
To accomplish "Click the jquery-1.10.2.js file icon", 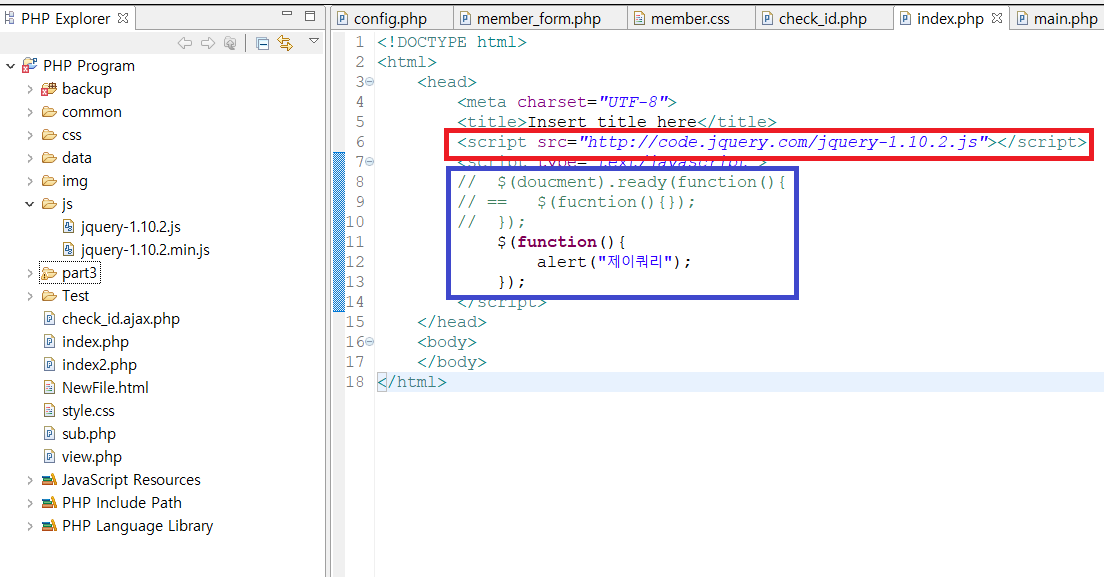I will [x=68, y=227].
